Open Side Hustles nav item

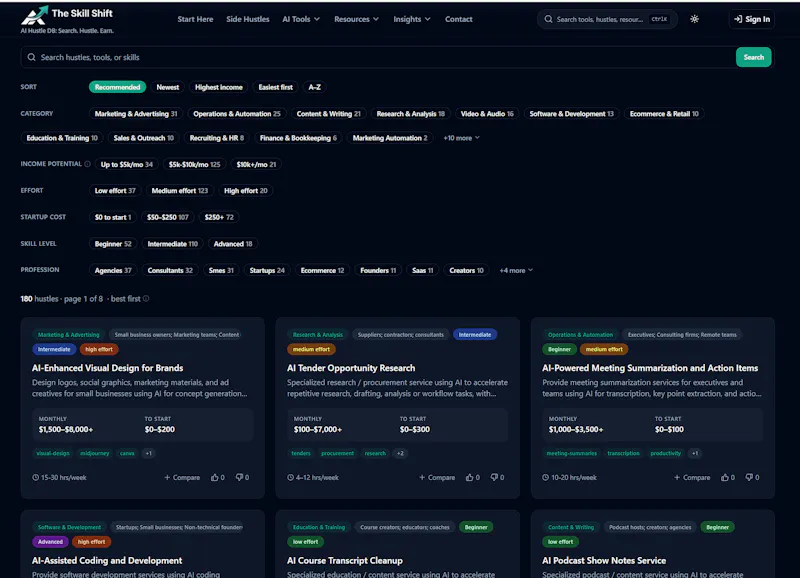pyautogui.click(x=247, y=19)
